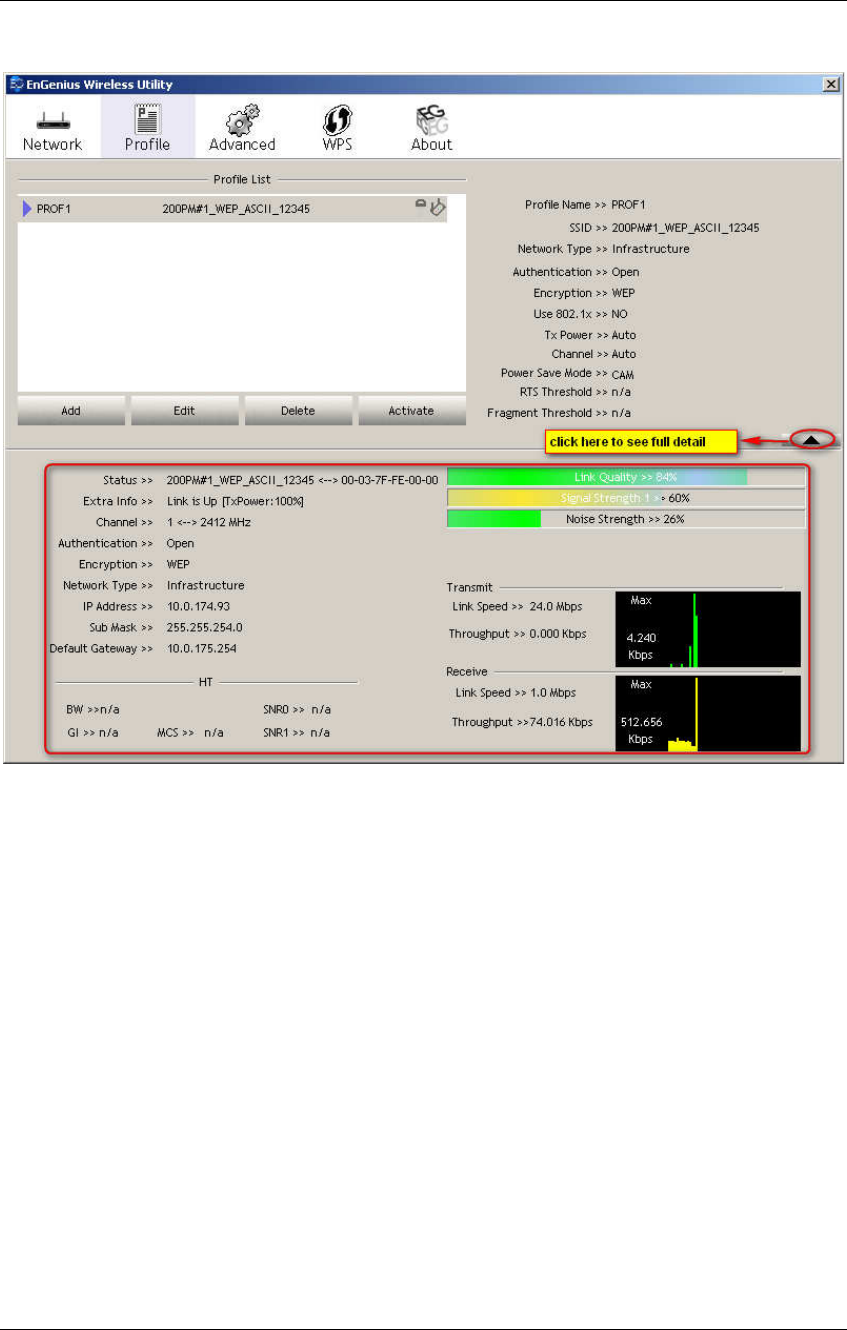Click the Receive throughput graph

[x=708, y=713]
